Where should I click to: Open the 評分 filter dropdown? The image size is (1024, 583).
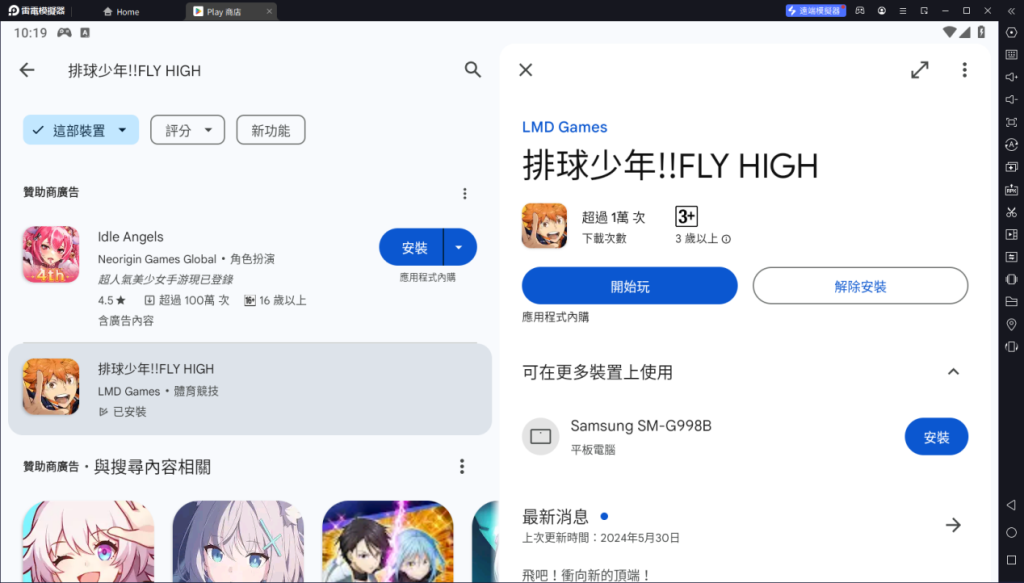187,130
